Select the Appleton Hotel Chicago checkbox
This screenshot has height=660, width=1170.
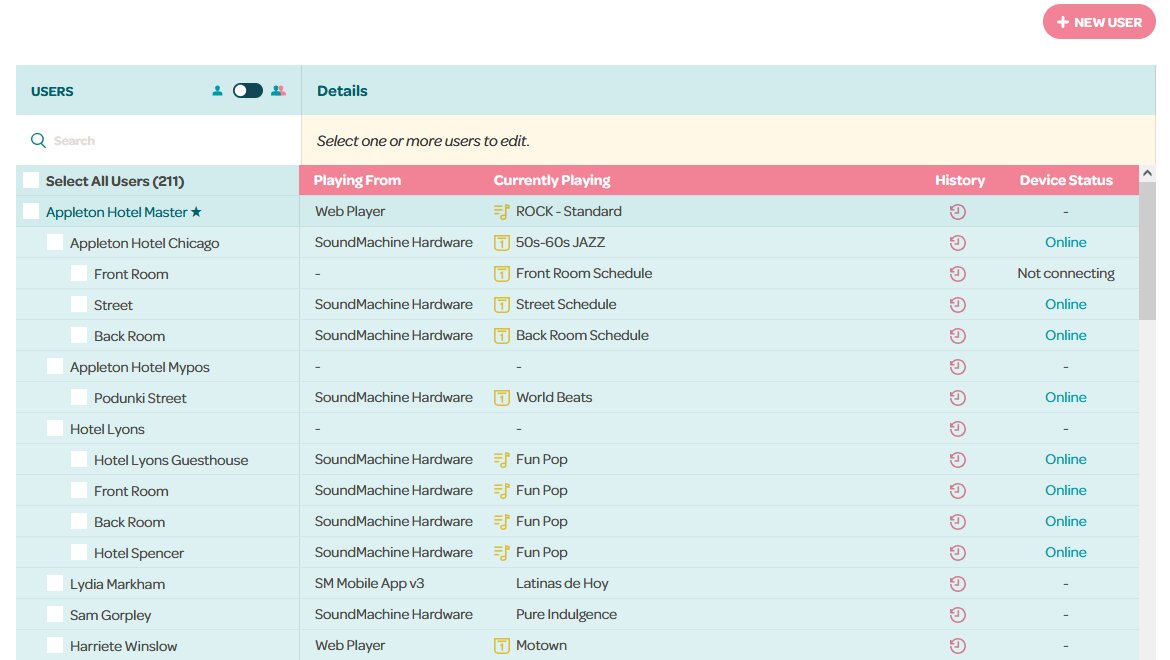click(x=54, y=242)
